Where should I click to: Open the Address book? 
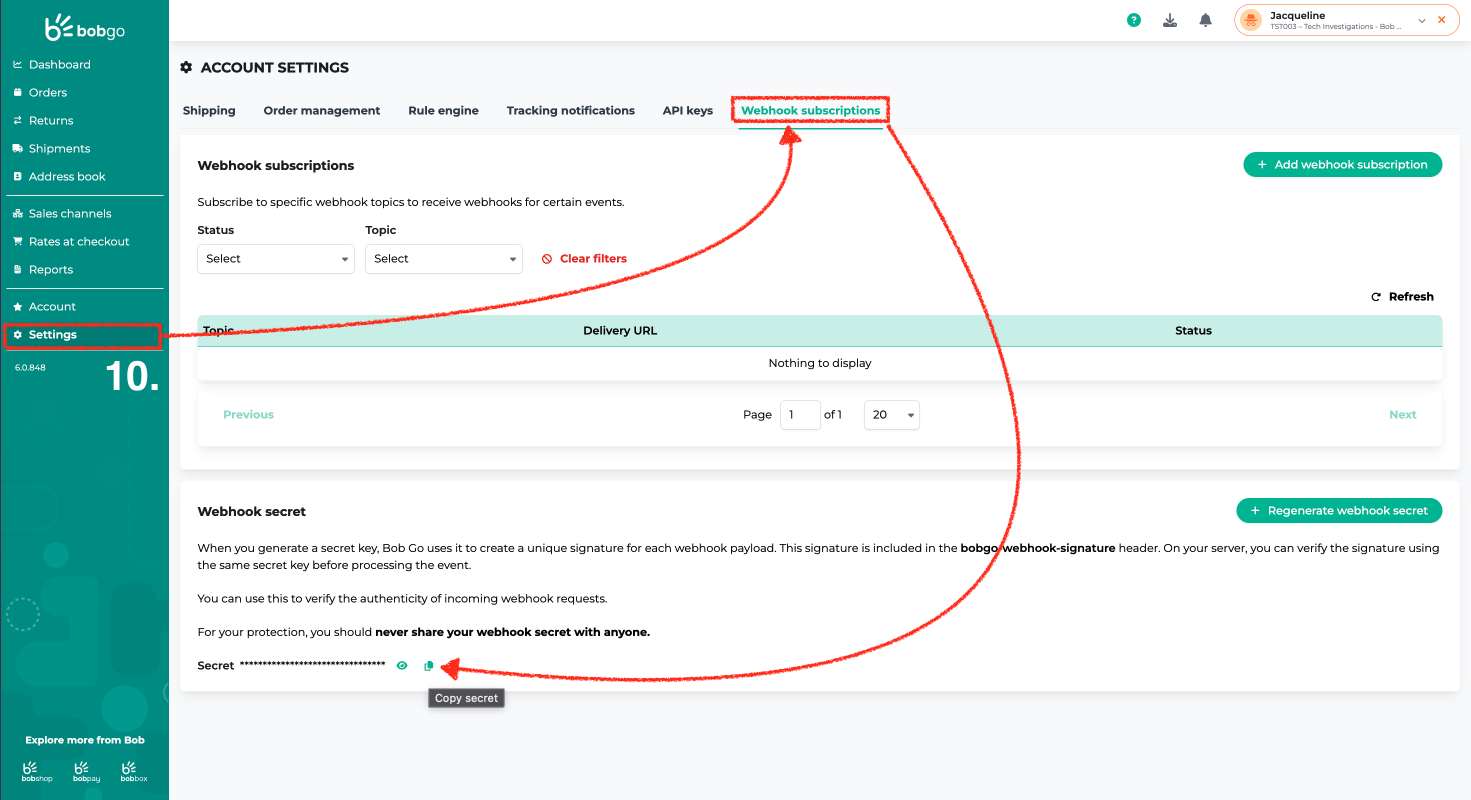(x=67, y=177)
